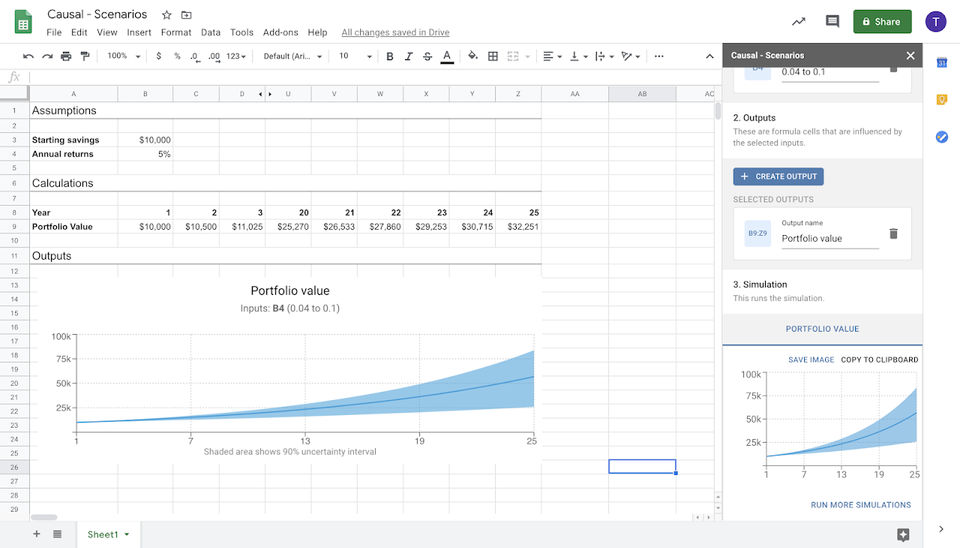Open the Data menu

pyautogui.click(x=211, y=32)
